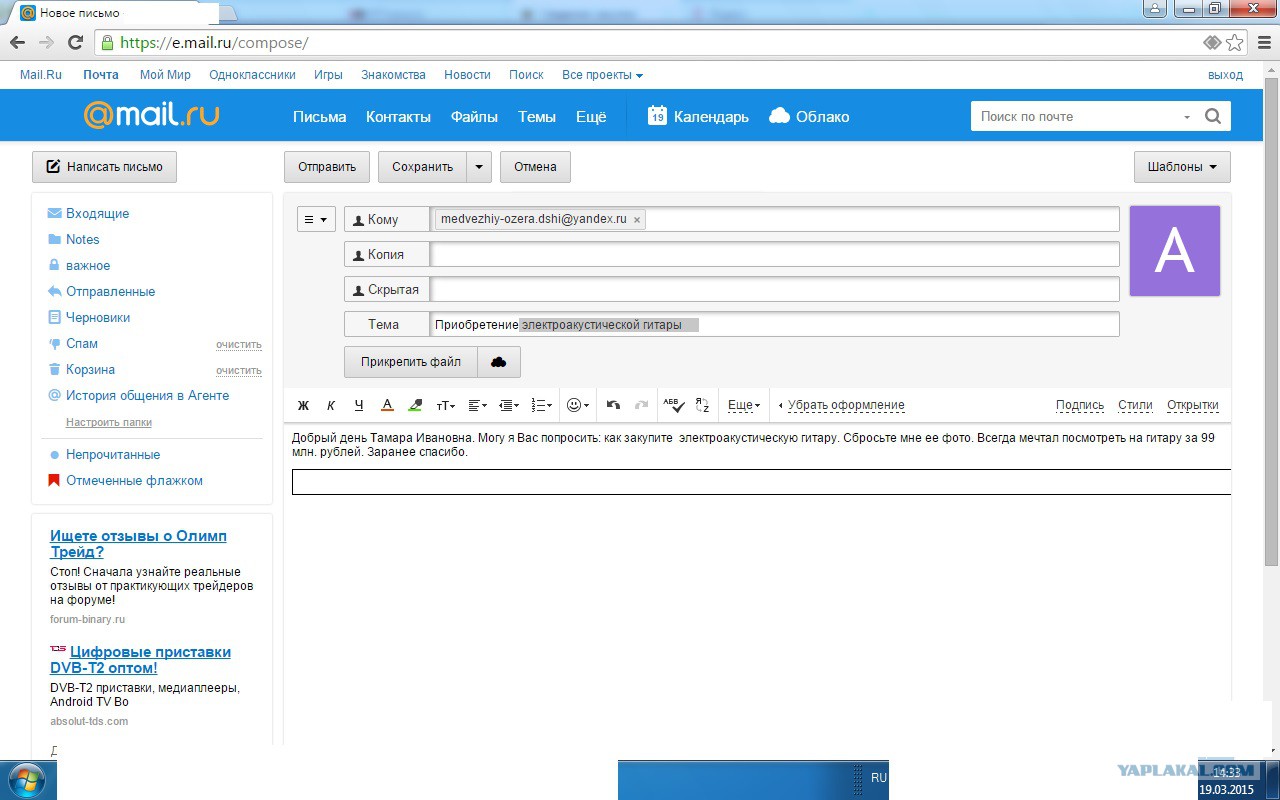
Task: Open the Корзина folder
Action: click(90, 370)
